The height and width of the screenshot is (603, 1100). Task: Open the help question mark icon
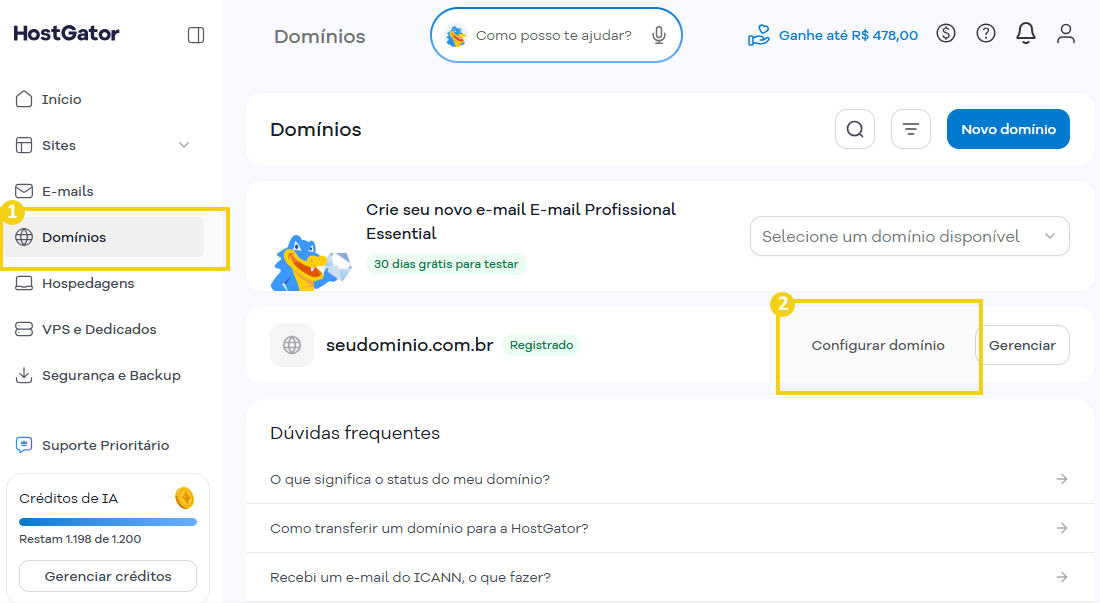pyautogui.click(x=986, y=33)
